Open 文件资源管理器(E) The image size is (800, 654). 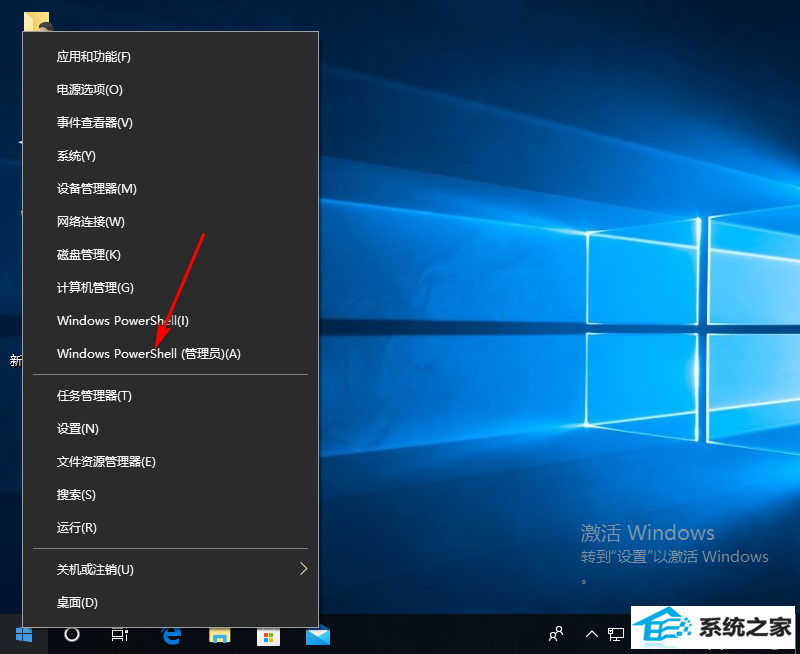point(170,462)
